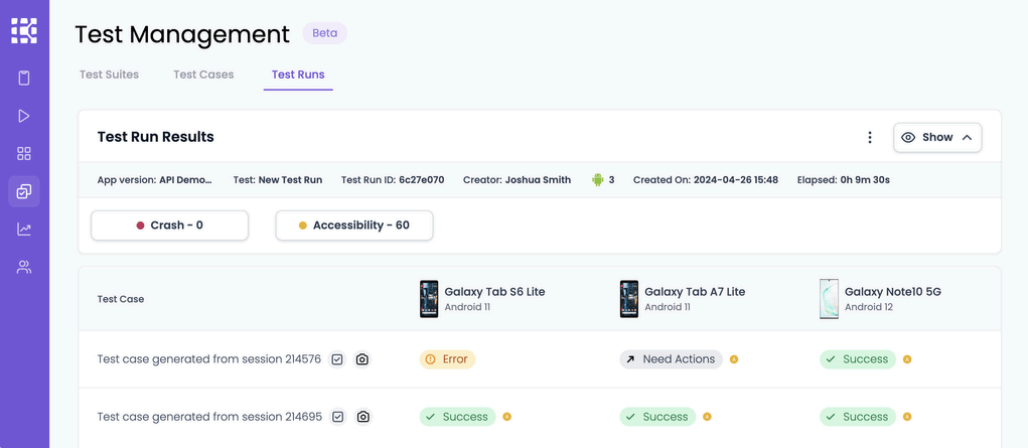Open the Need Actions status badge
The width and height of the screenshot is (1028, 448).
click(671, 359)
